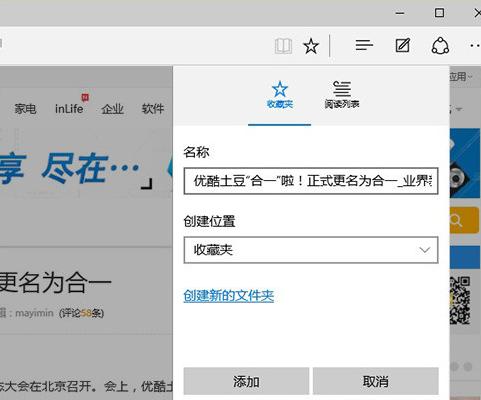The height and width of the screenshot is (400, 481).
Task: Open the 企业 navigation item
Action: tap(112, 109)
